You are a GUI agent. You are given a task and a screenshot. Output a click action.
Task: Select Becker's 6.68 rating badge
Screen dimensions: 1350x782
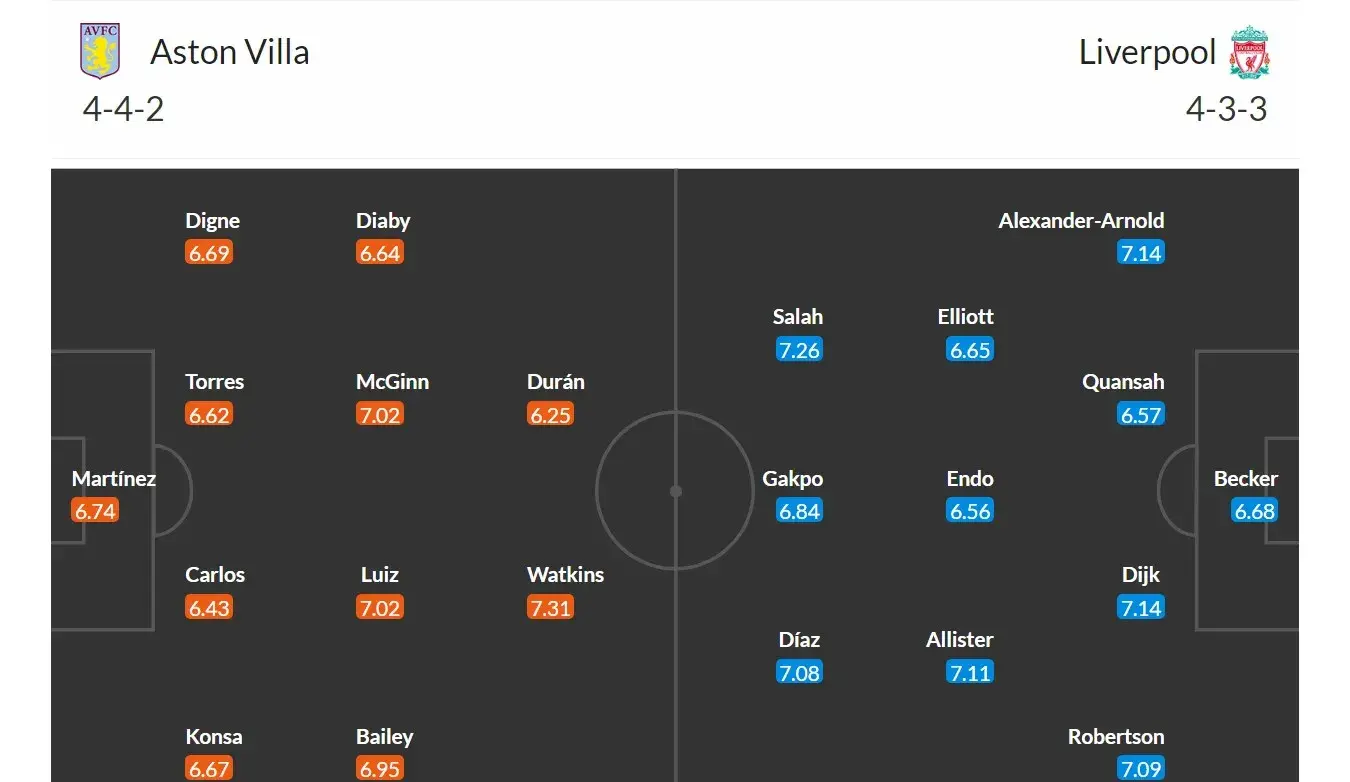click(x=1255, y=511)
